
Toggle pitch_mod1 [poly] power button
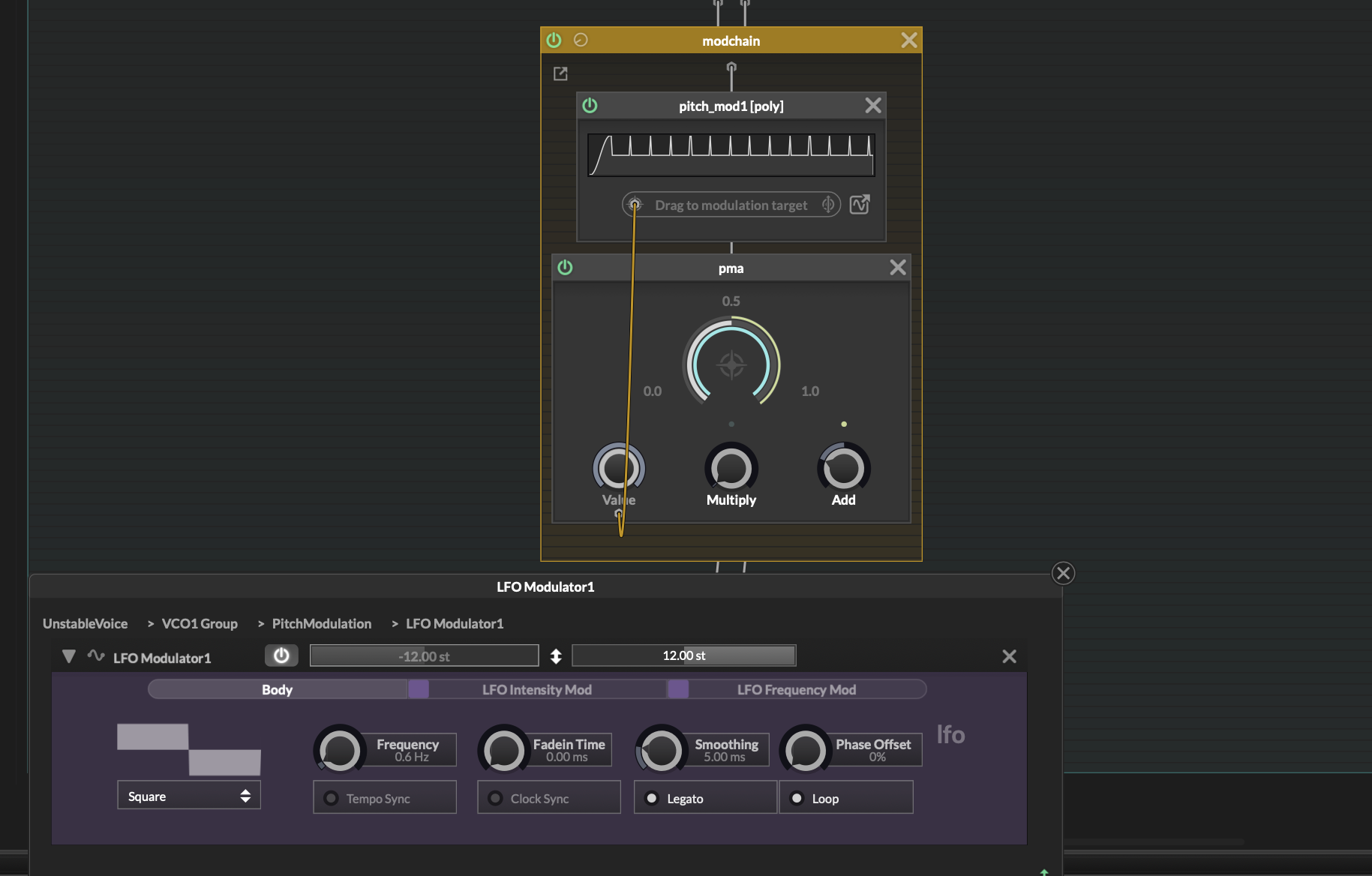click(x=590, y=106)
